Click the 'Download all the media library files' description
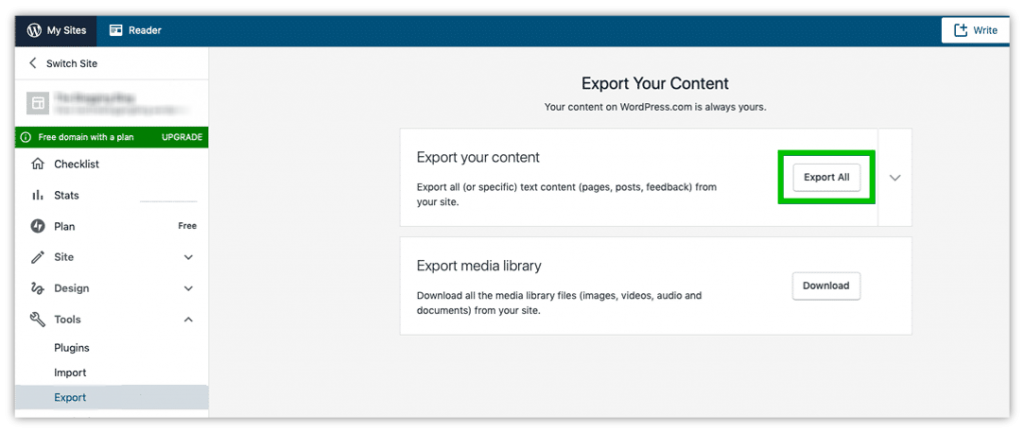The width and height of the screenshot is (1024, 433). click(559, 304)
